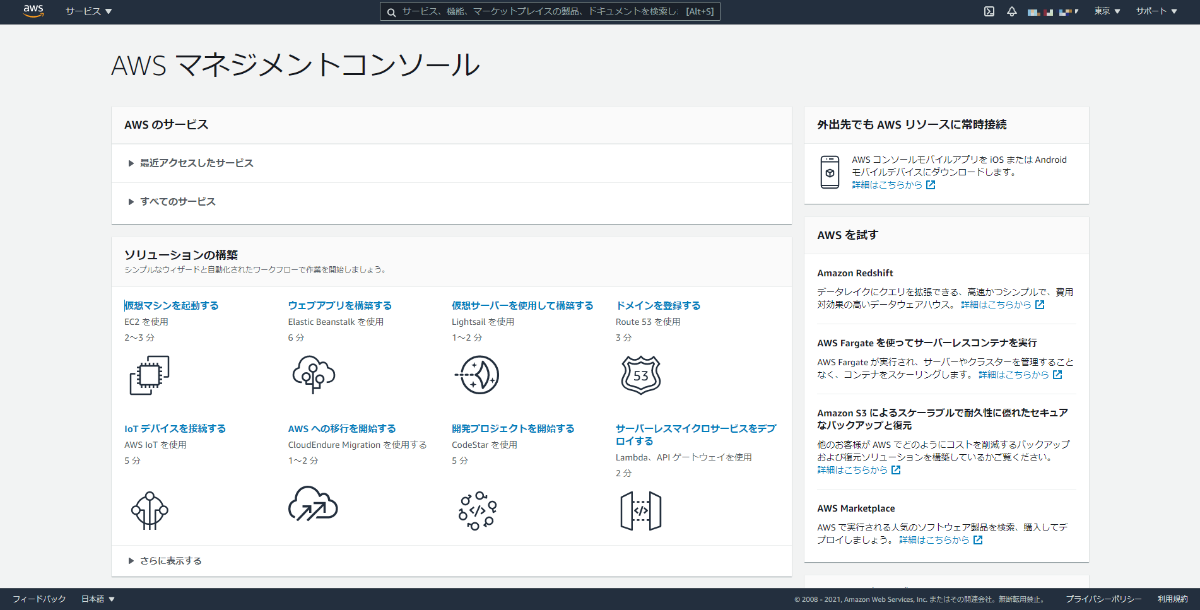Click the CodeStar code project icon

pos(477,509)
